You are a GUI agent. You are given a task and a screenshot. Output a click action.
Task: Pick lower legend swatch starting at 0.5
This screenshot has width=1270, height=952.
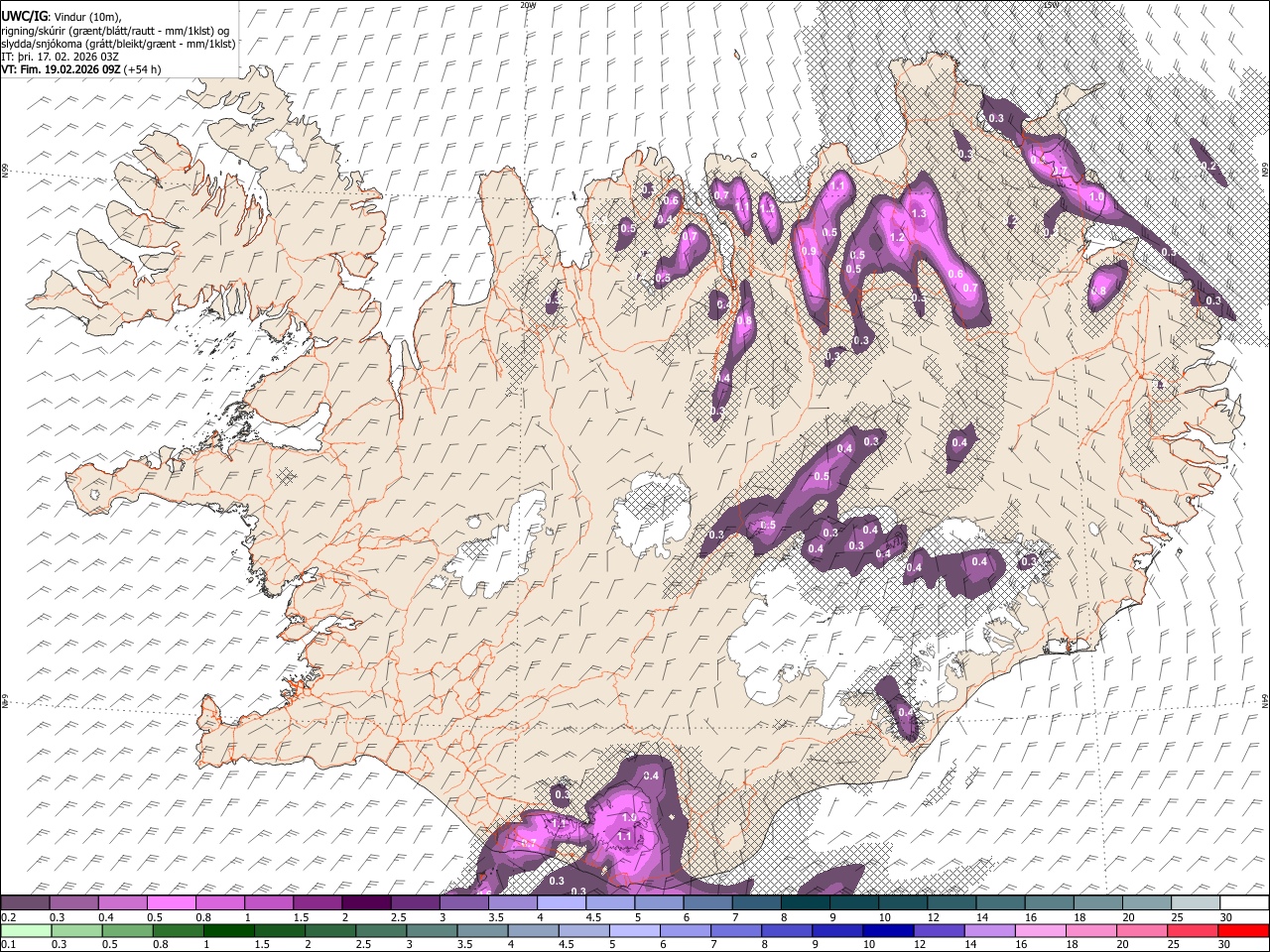(x=128, y=930)
